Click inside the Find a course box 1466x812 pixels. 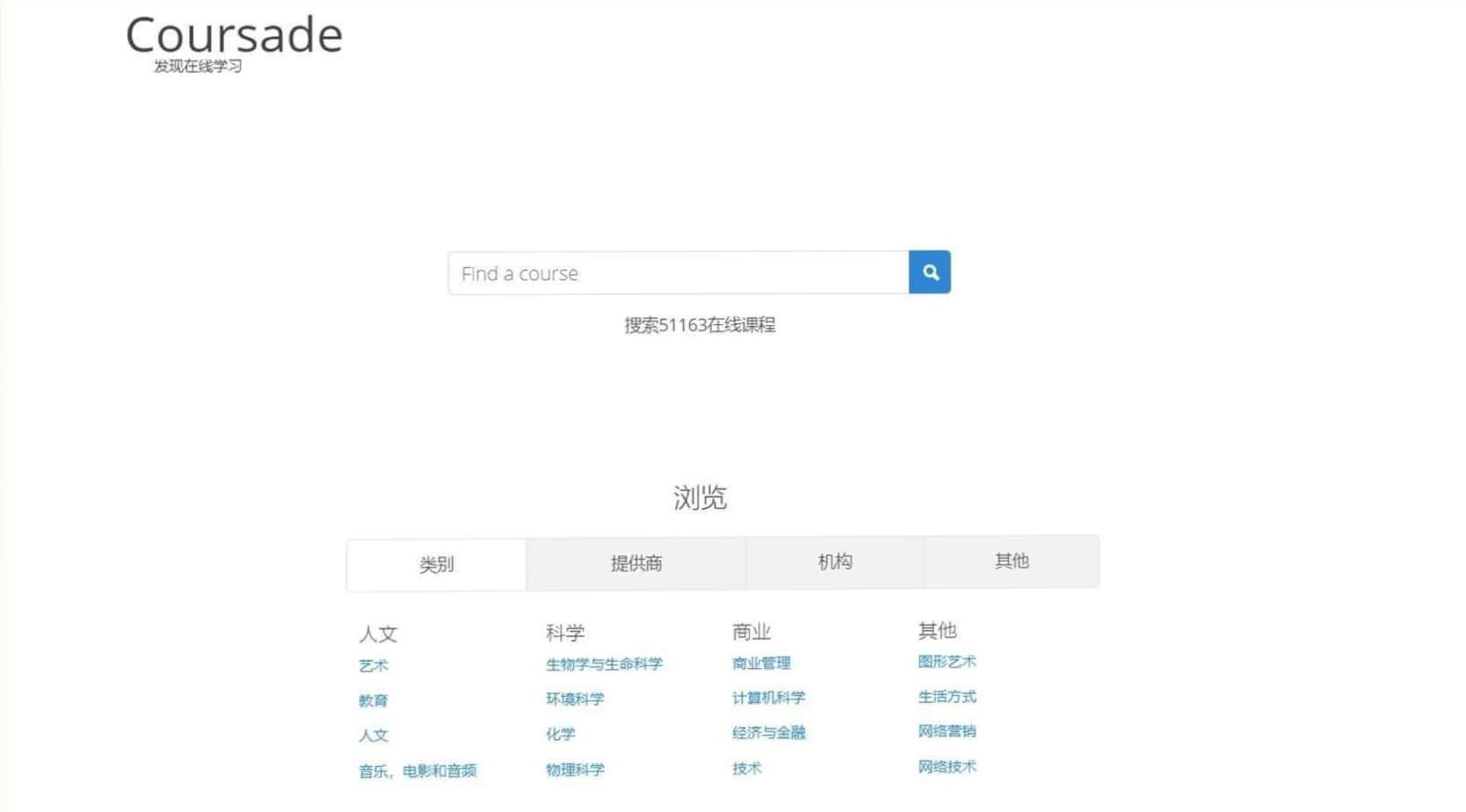click(677, 272)
